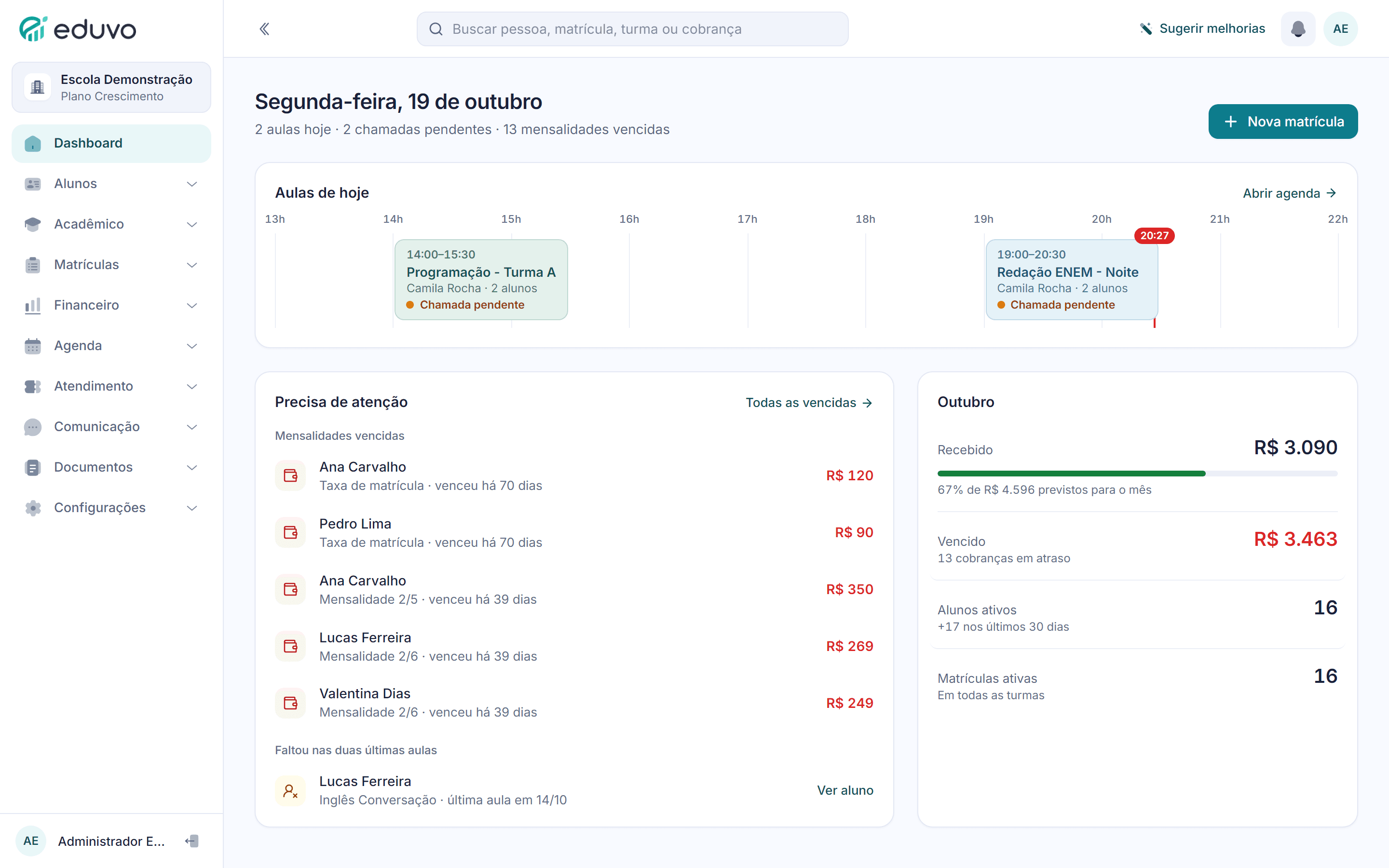Screen dimensions: 1389x868
Task: Open the notifications bell
Action: pos(1298,29)
